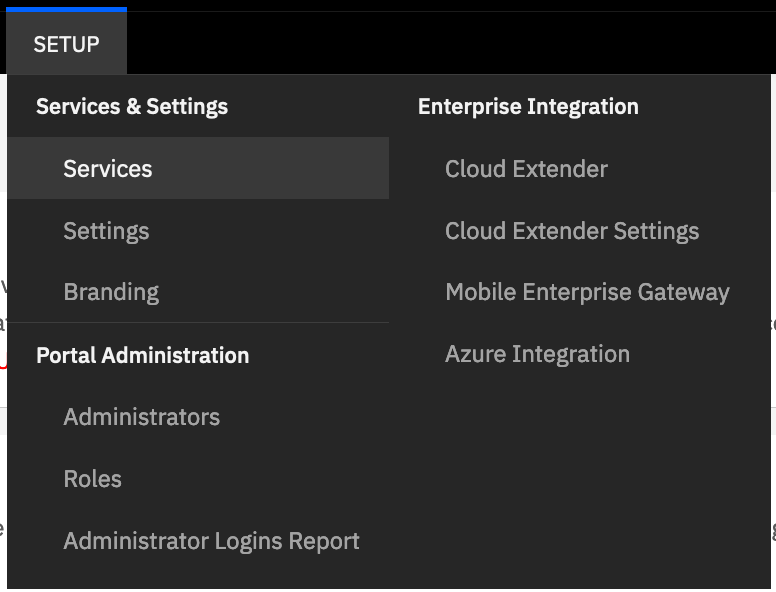Viewport: 776px width, 592px height.
Task: Launch the Azure Integration configuration entry
Action: click(x=537, y=354)
